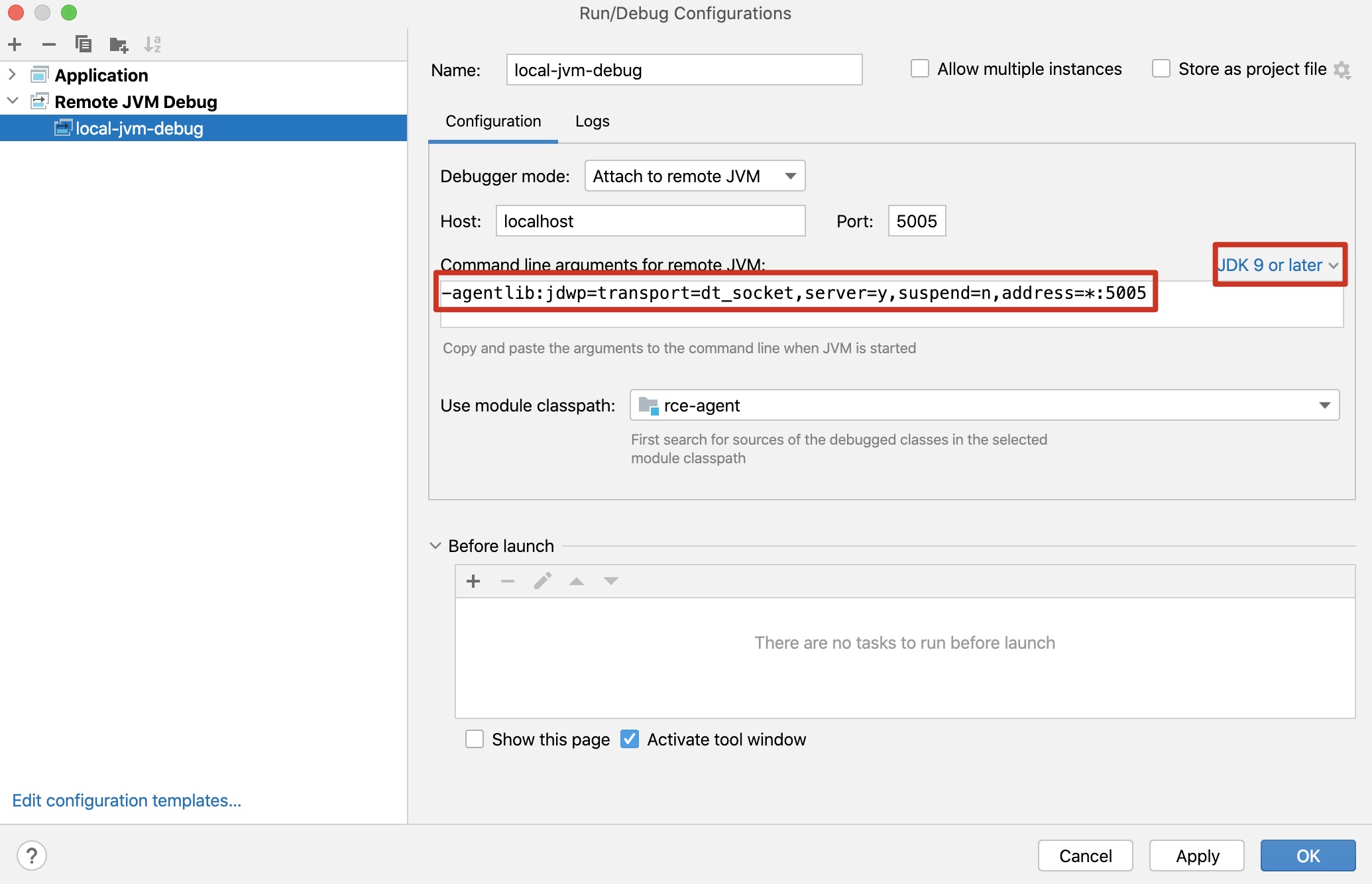Click the Run/Debug Configurations title
The image size is (1372, 884).
tap(685, 13)
